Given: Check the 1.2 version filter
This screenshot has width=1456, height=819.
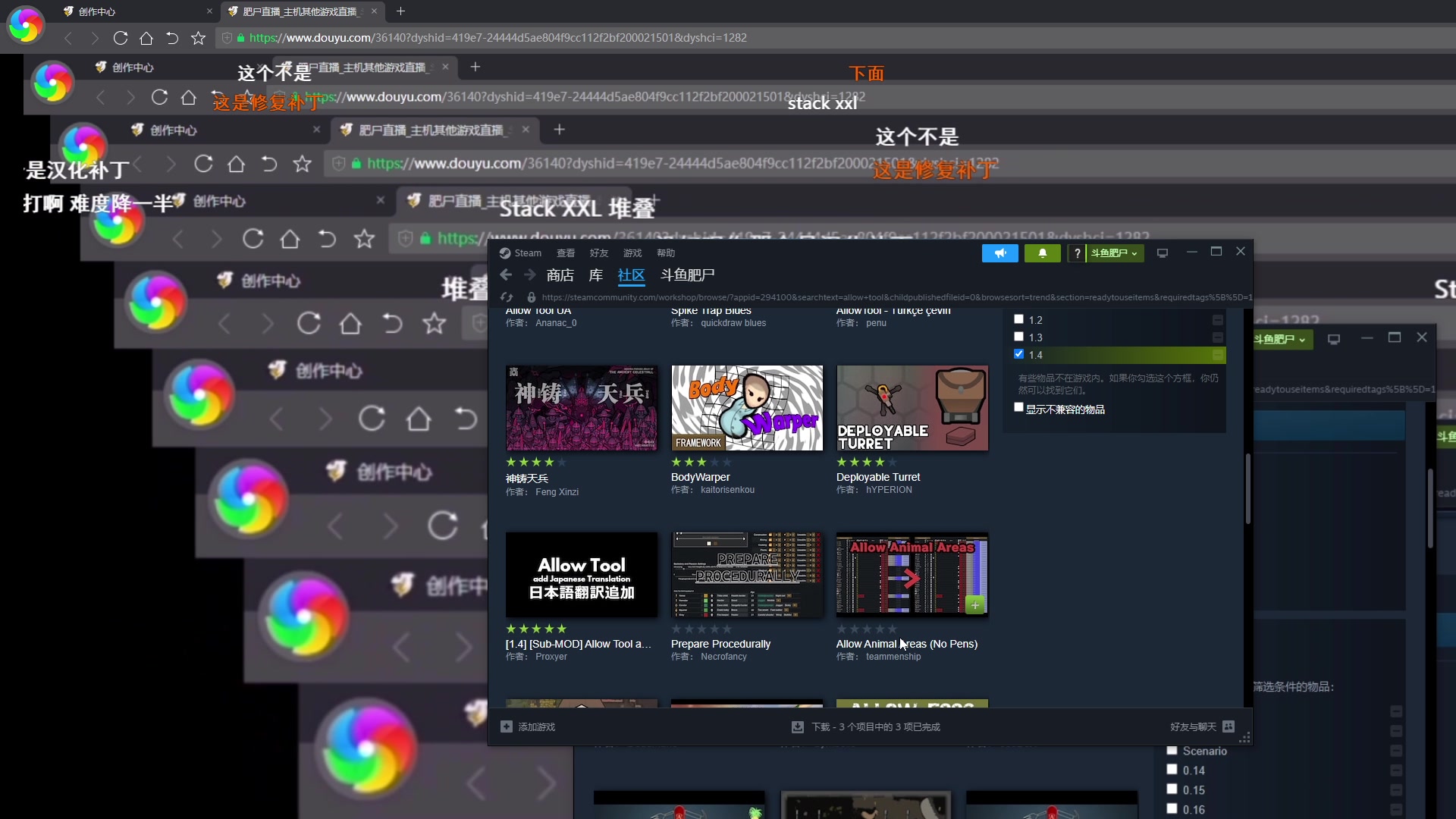Looking at the screenshot, I should tap(1019, 319).
